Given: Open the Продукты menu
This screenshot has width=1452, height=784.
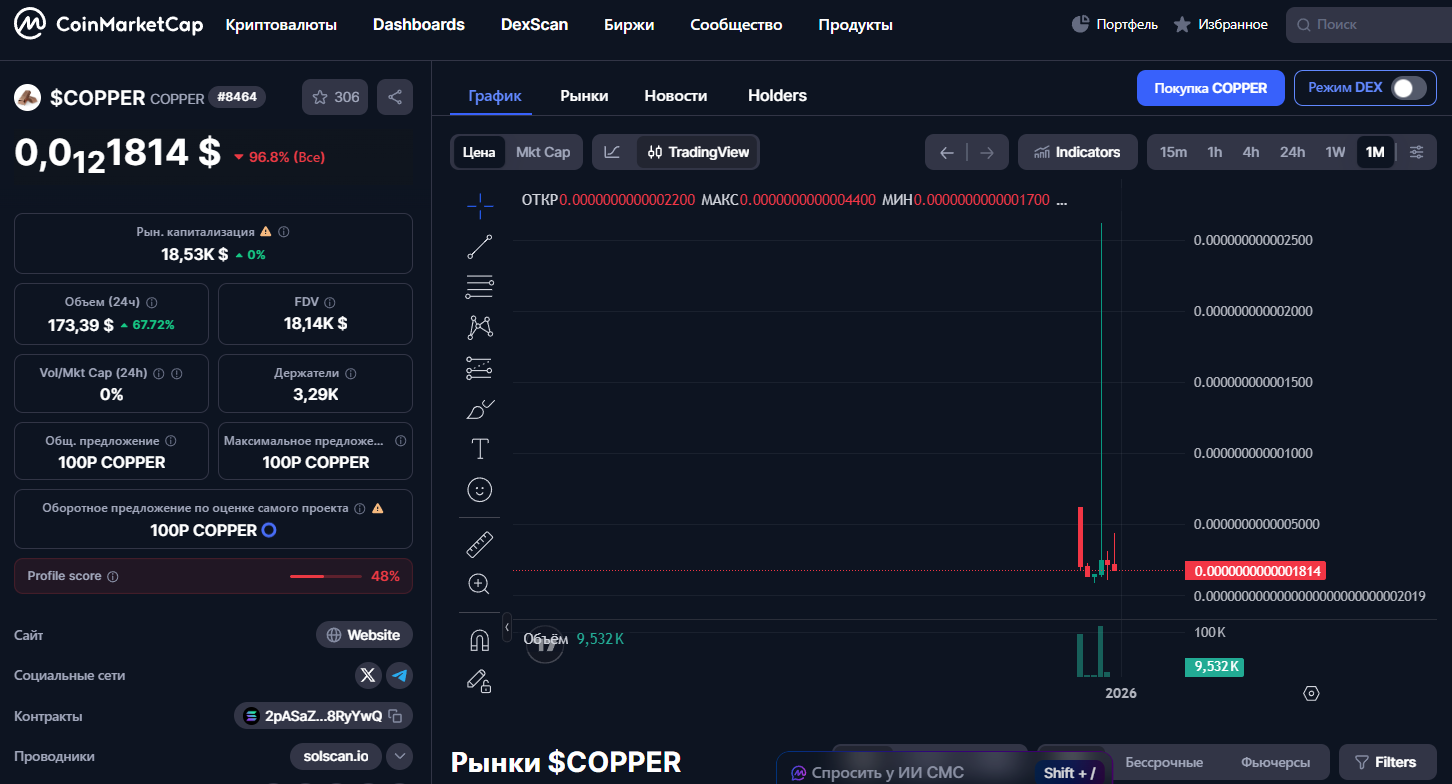Looking at the screenshot, I should click(x=855, y=25).
